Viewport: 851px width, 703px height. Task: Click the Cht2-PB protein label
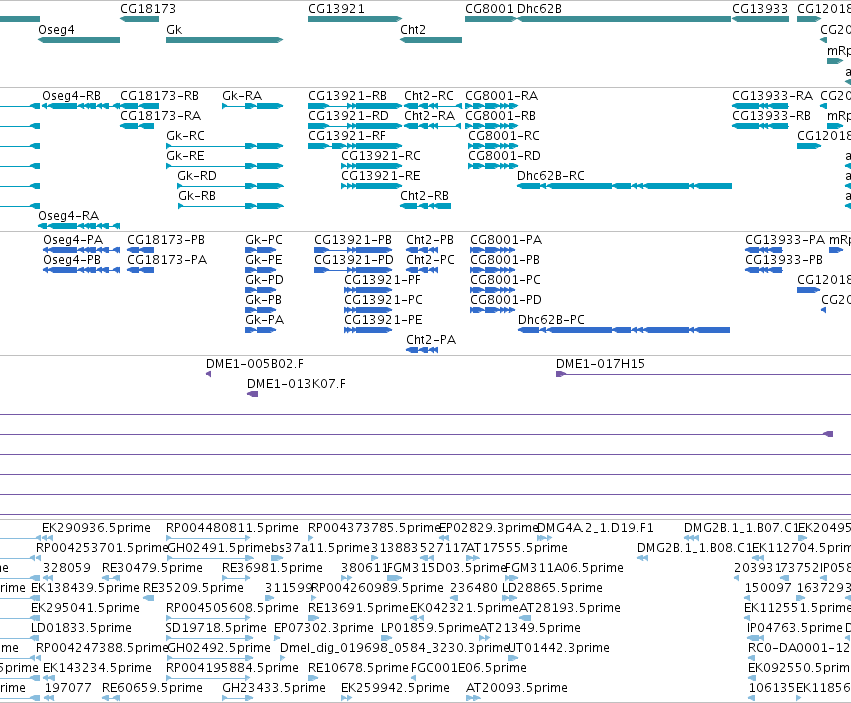[430, 240]
